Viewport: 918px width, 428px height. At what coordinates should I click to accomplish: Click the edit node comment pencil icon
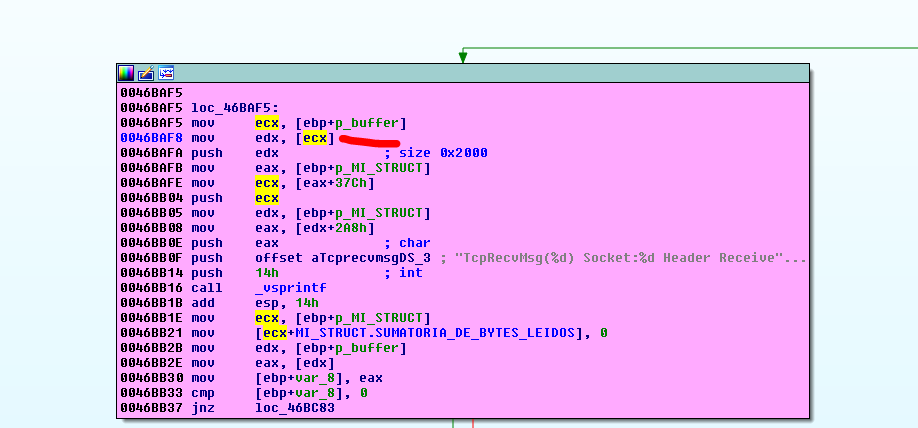pyautogui.click(x=146, y=73)
